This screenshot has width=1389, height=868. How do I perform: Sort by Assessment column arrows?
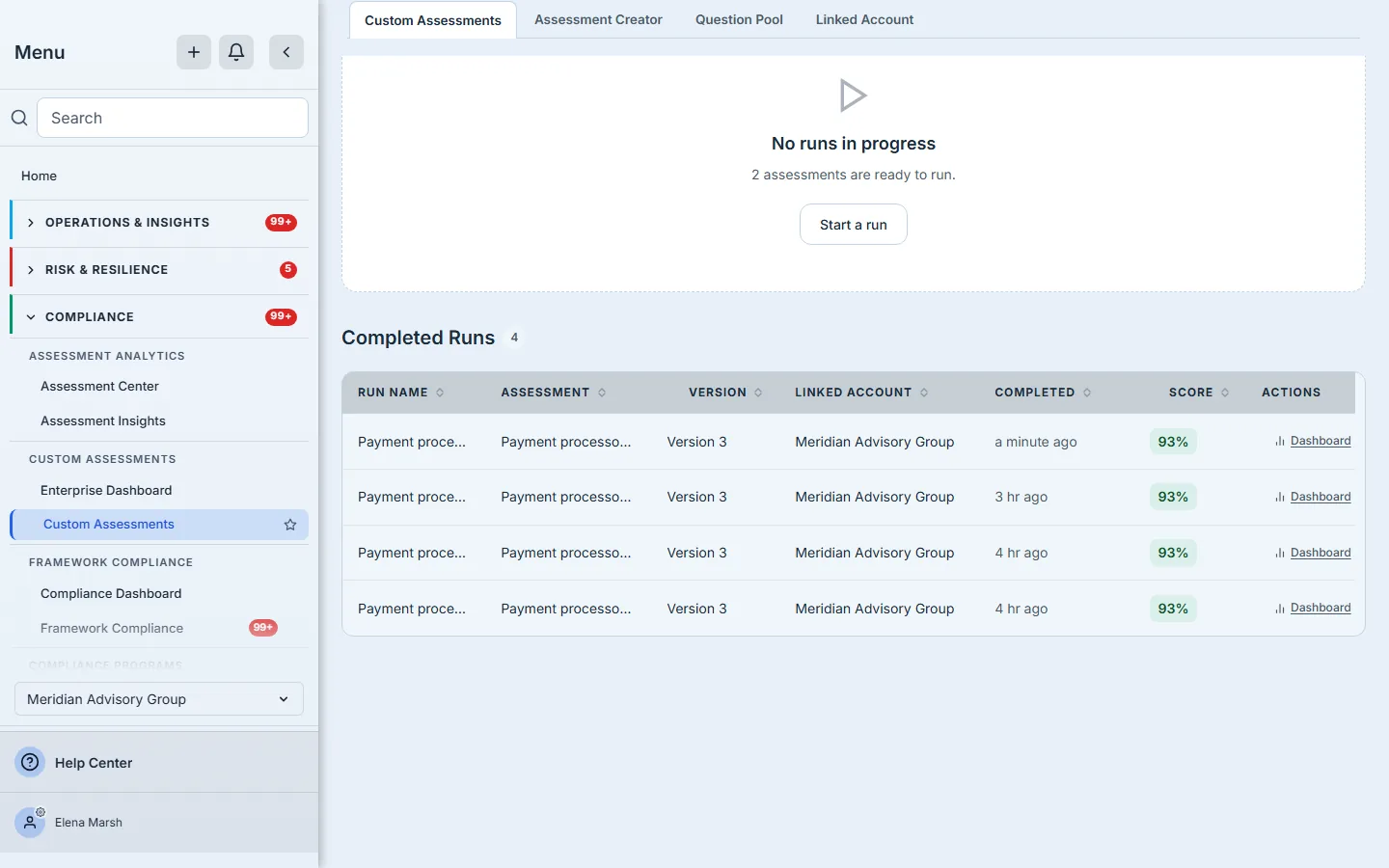(x=602, y=393)
